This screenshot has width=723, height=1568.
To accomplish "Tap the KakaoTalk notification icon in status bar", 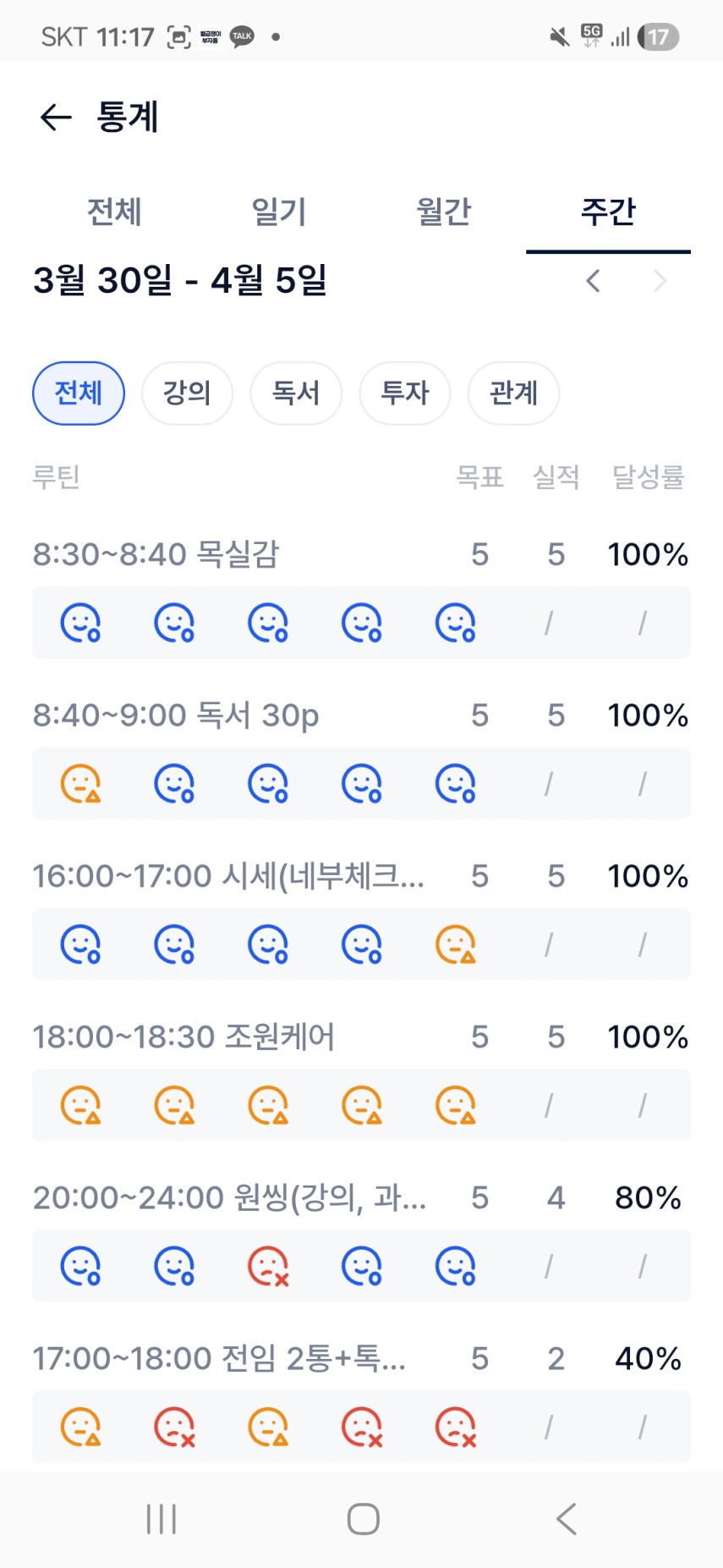I will click(x=242, y=36).
